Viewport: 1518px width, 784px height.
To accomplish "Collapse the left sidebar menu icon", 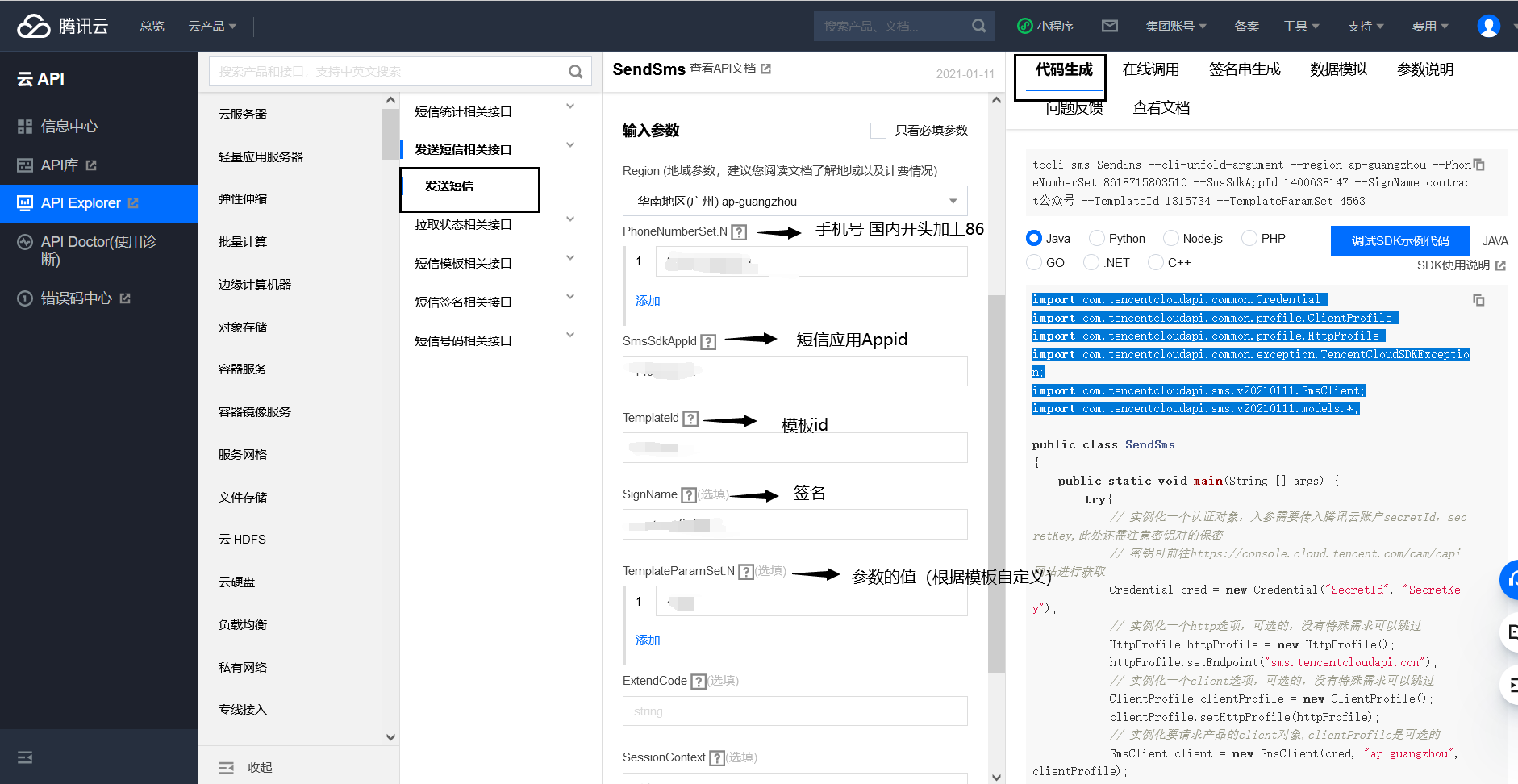I will point(25,757).
